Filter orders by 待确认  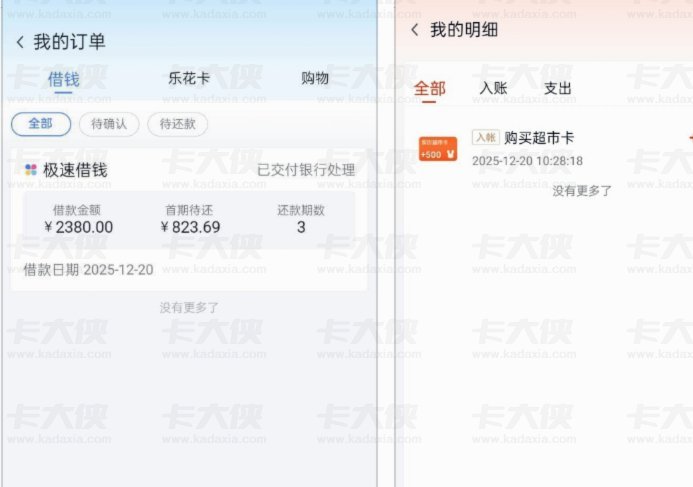[109, 124]
